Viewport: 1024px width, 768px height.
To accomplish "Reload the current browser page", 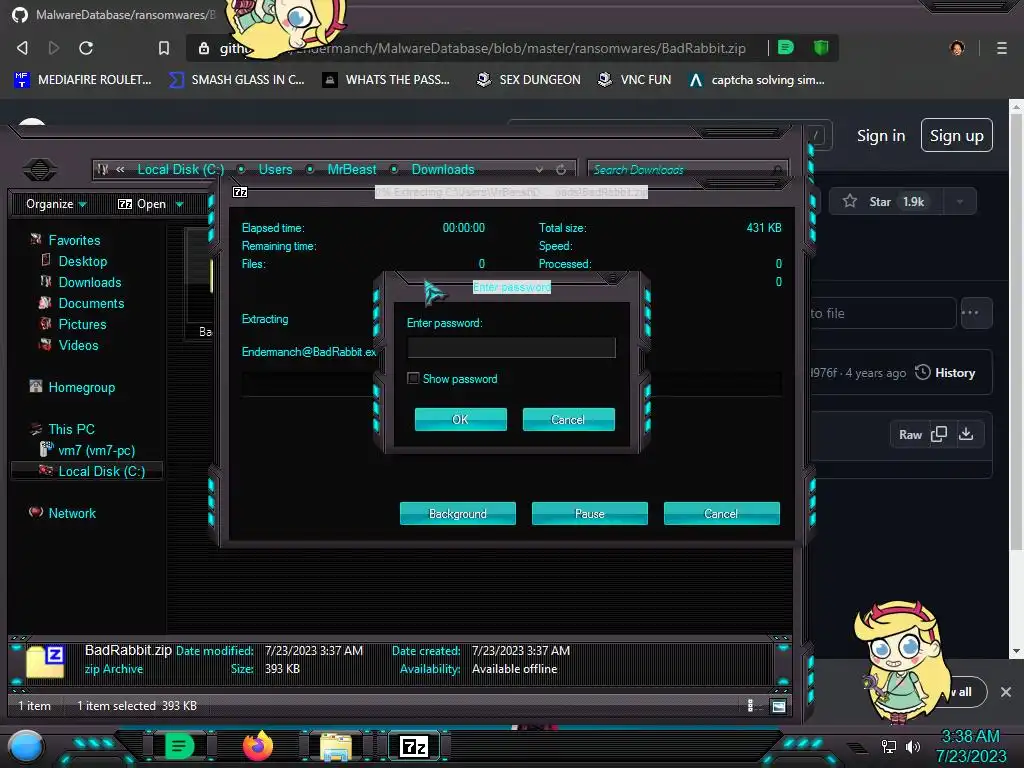I will [86, 48].
